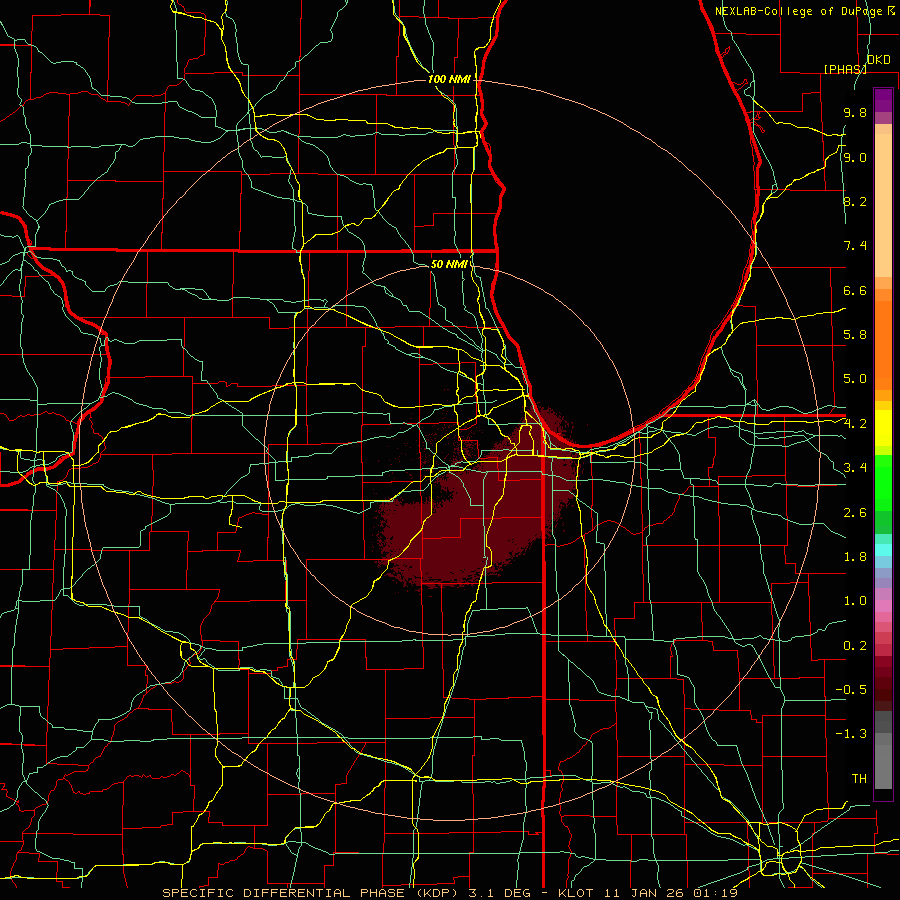
Task: Click the 3.4 value on the color scale
Action: tap(855, 468)
